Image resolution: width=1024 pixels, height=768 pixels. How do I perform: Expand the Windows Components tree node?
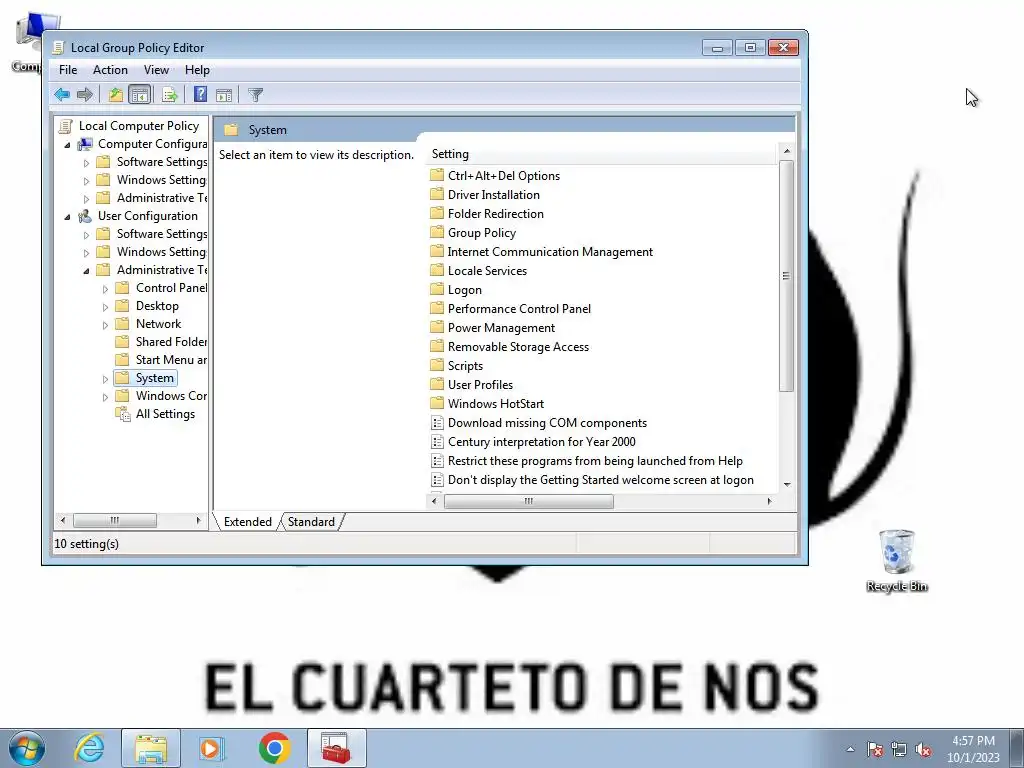point(105,396)
